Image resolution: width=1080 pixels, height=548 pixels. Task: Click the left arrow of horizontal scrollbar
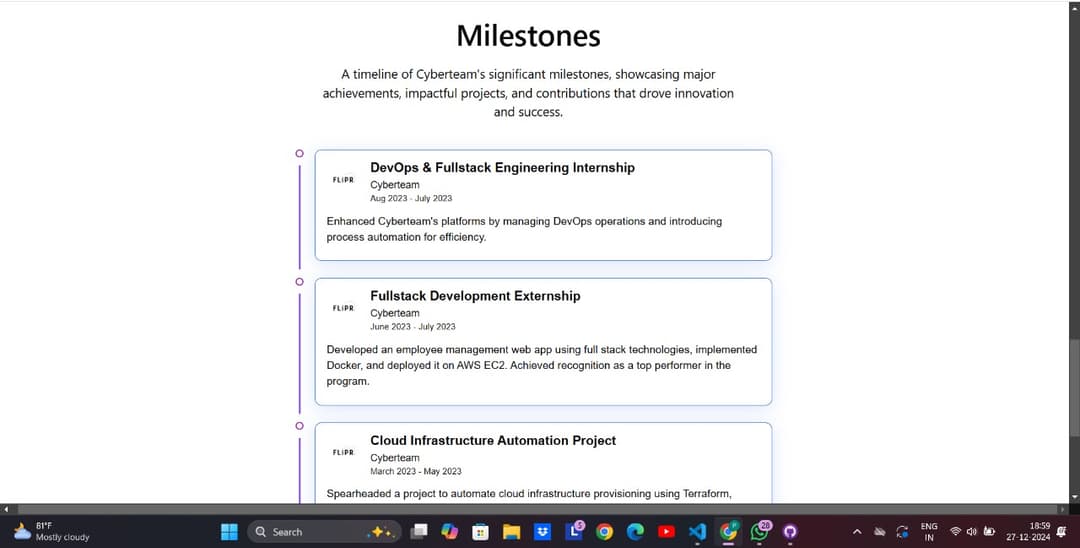click(x=6, y=509)
